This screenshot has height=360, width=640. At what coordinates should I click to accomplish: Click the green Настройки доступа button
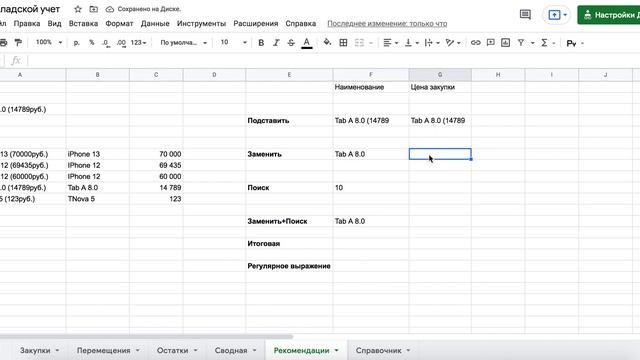click(609, 15)
